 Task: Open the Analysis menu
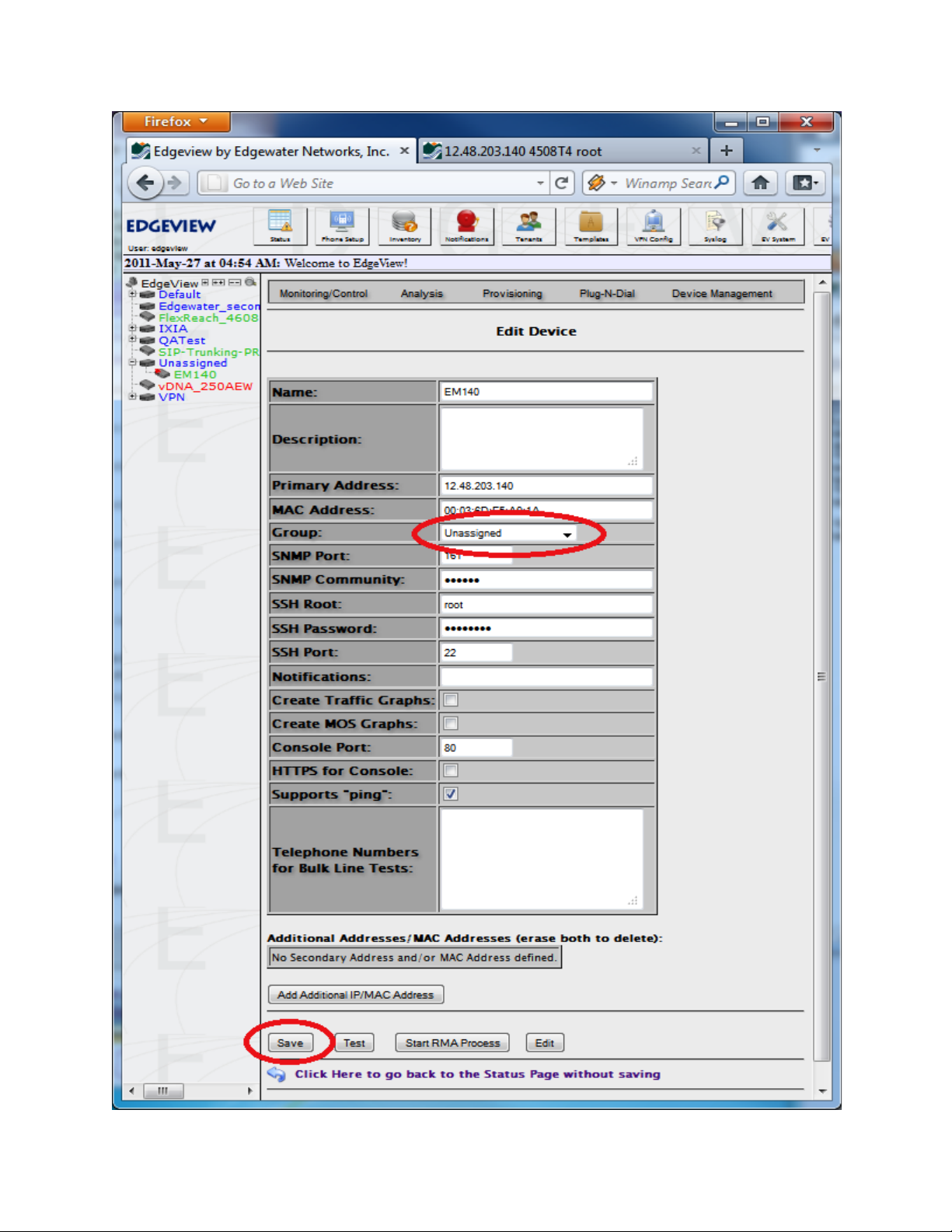tap(422, 294)
